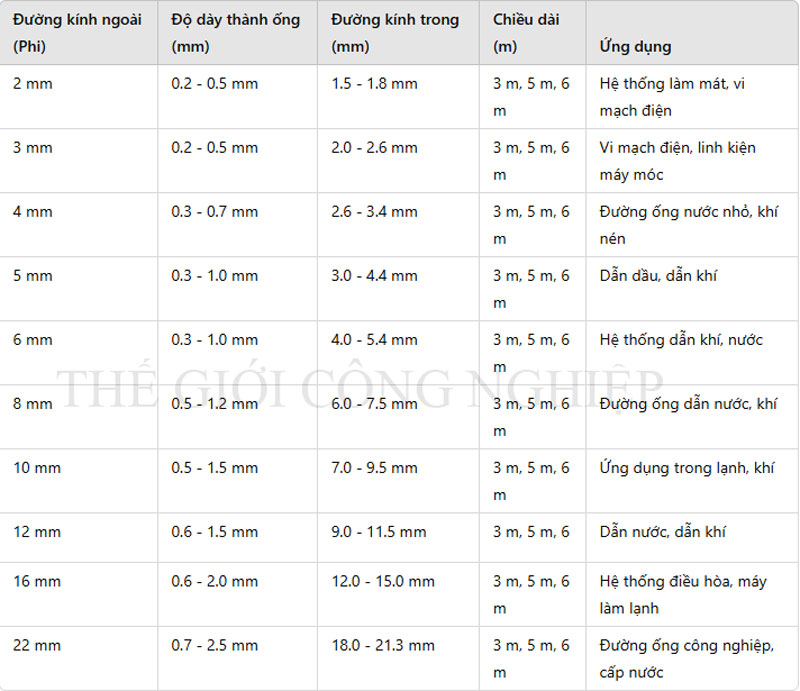
Task: Select the "16 mm" row label
Action: coord(37,581)
